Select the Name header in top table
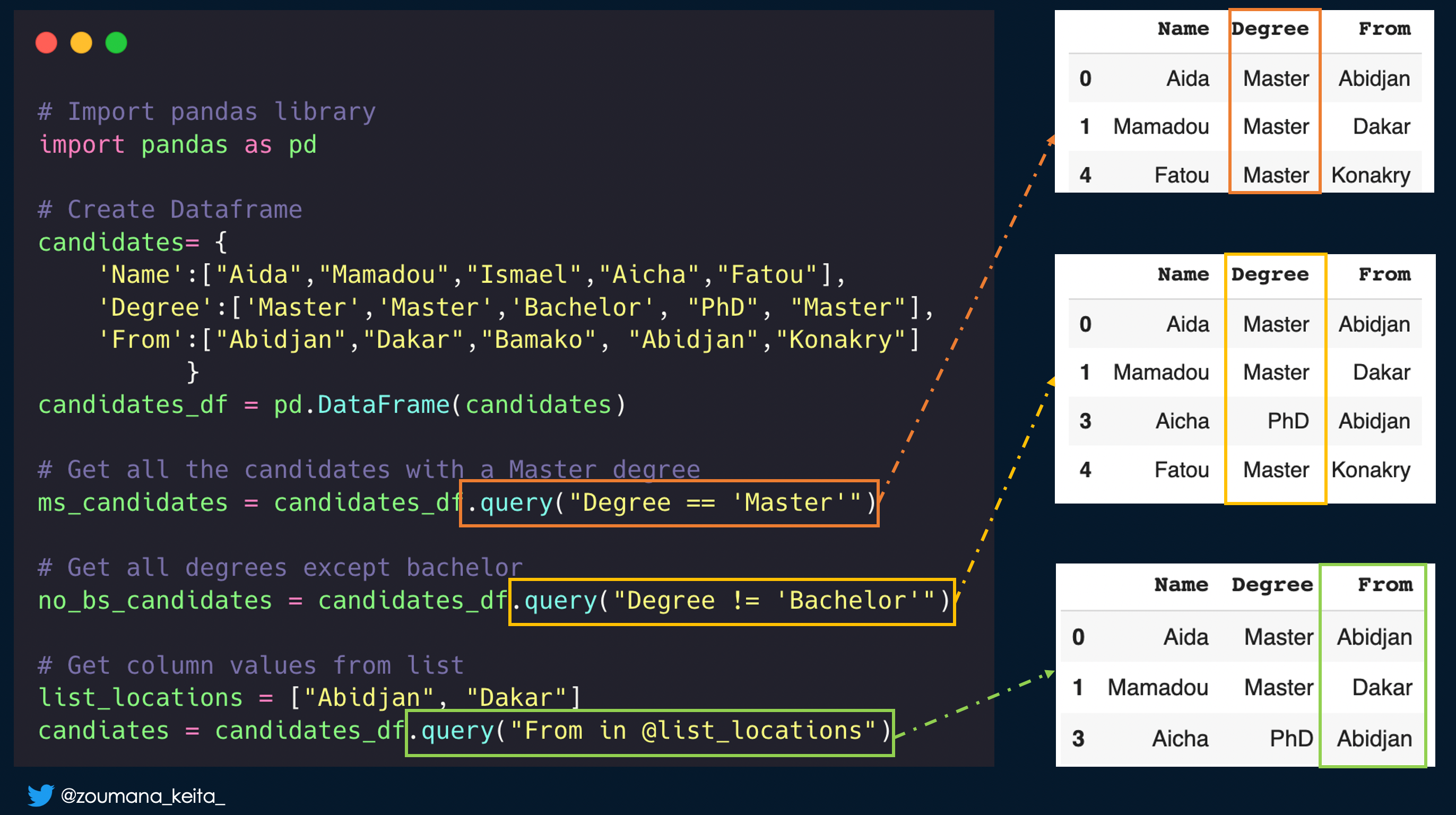Image resolution: width=1456 pixels, height=815 pixels. pyautogui.click(x=1183, y=29)
